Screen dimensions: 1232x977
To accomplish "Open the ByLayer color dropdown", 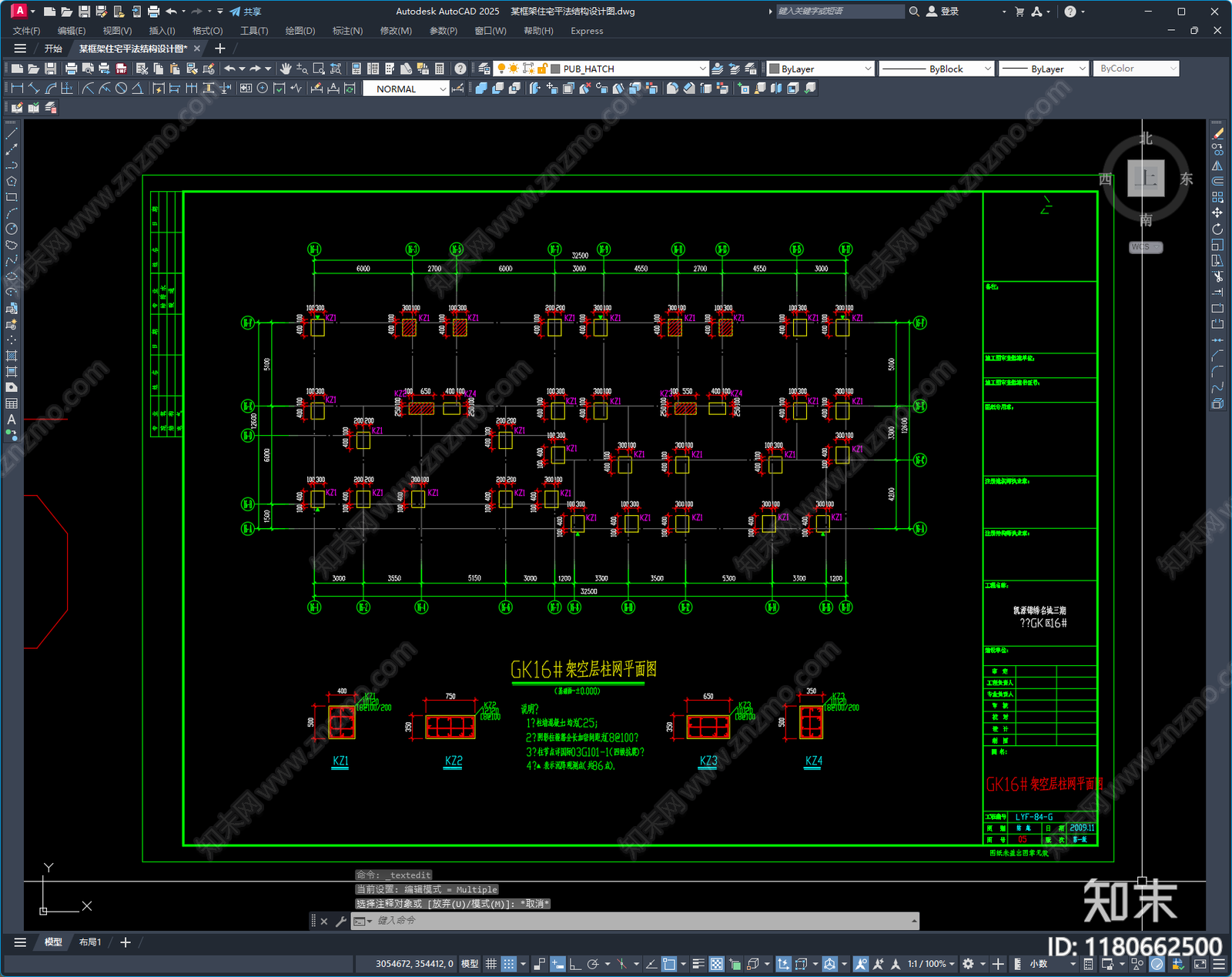I will pyautogui.click(x=868, y=69).
